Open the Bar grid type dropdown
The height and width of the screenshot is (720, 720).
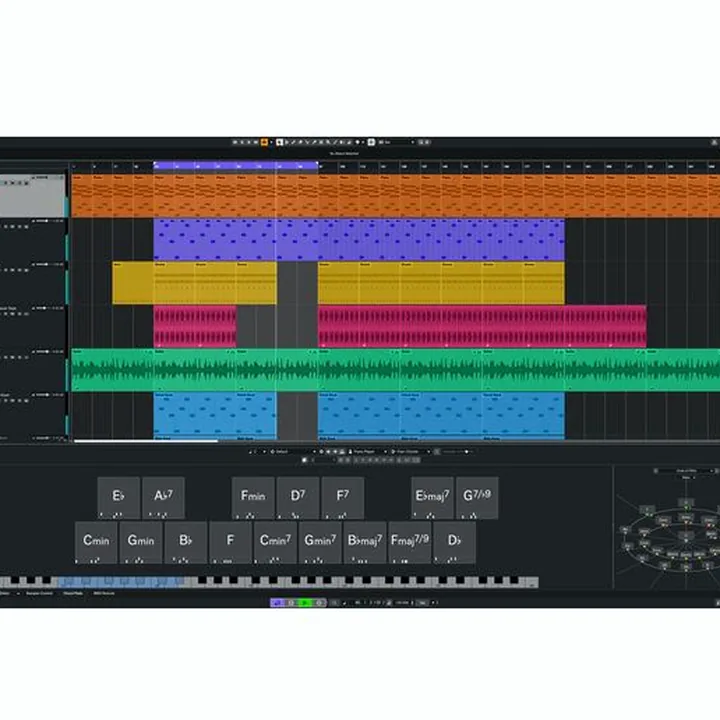click(x=396, y=142)
